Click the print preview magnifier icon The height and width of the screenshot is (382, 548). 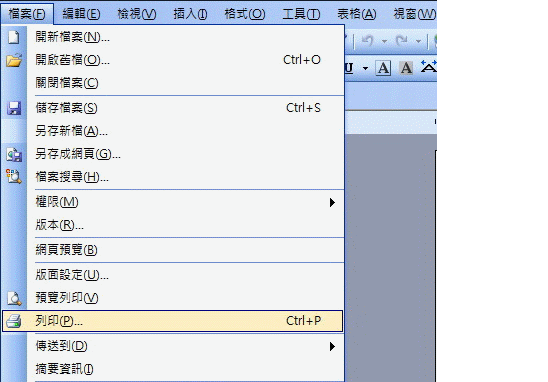[14, 298]
